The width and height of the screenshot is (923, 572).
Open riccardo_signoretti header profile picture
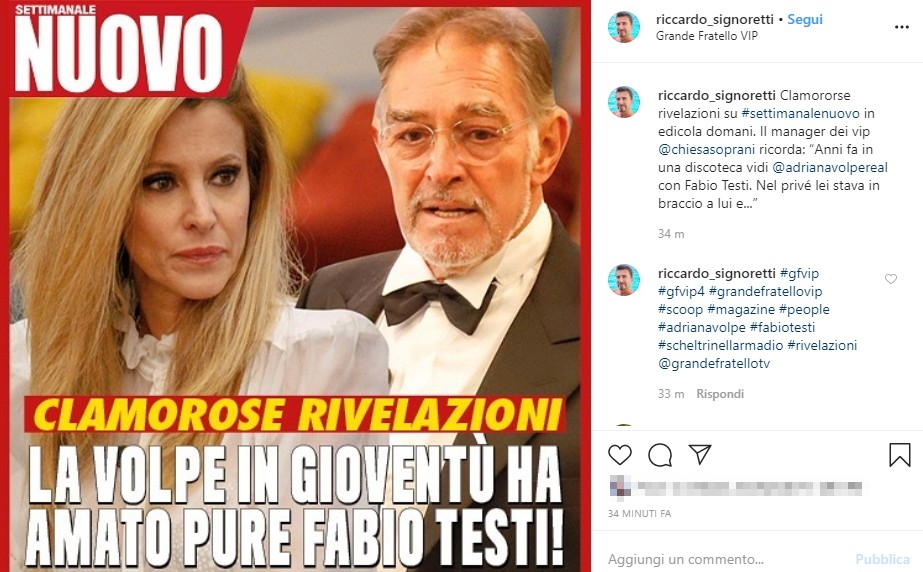point(624,27)
